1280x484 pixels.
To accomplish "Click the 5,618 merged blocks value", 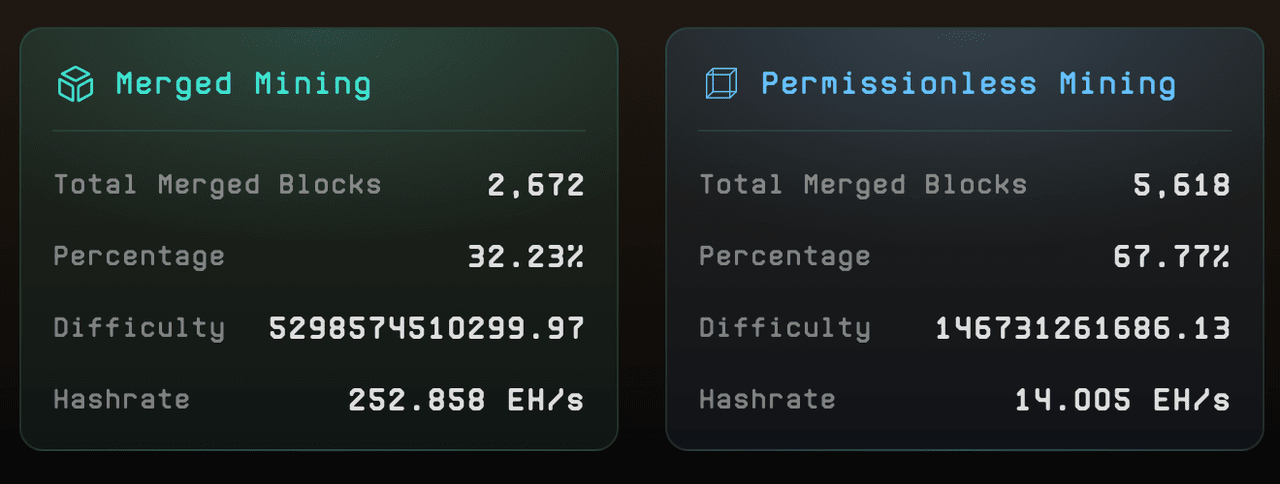I will coord(1182,185).
